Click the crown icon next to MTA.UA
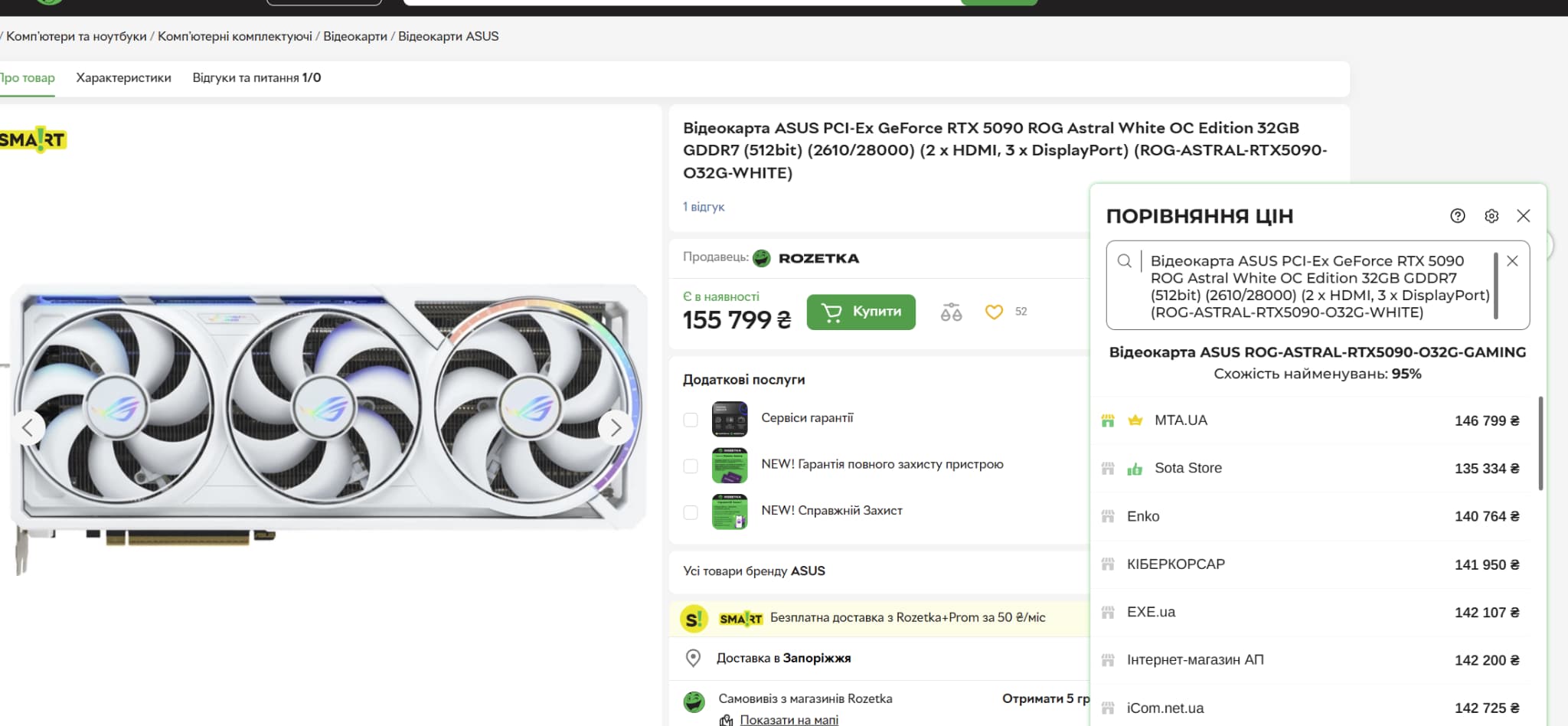Image resolution: width=1568 pixels, height=726 pixels. pyautogui.click(x=1135, y=420)
